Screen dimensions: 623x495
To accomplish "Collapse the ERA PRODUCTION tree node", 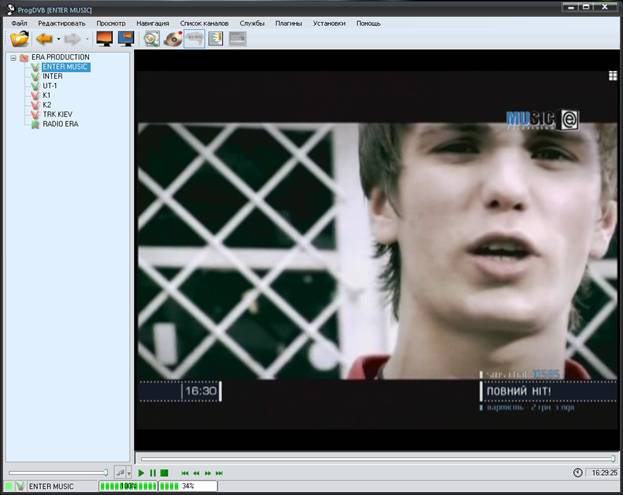I will (x=13, y=58).
